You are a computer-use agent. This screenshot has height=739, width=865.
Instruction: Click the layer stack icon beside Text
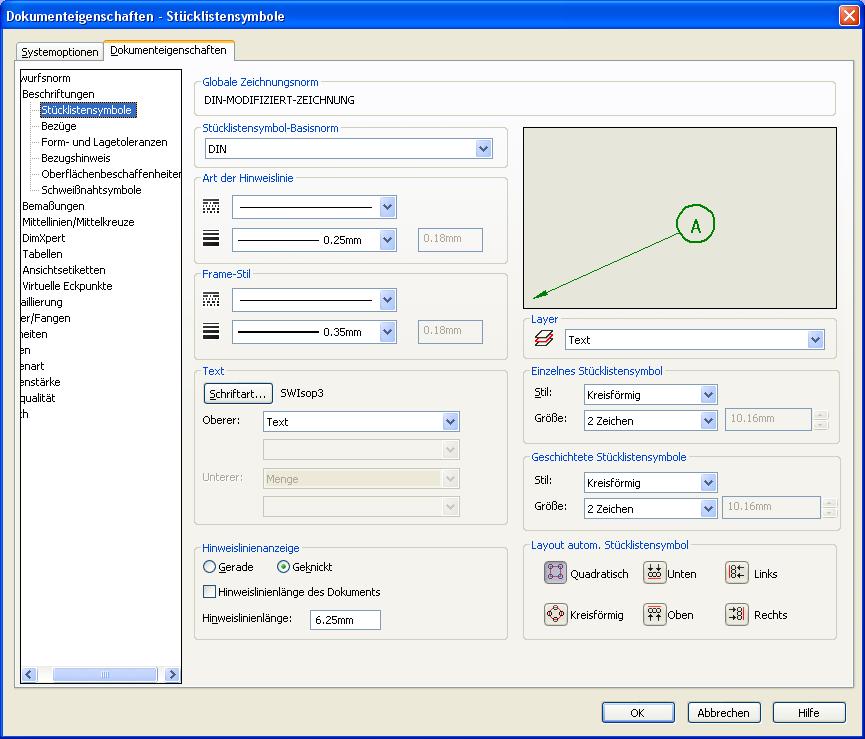[x=544, y=339]
